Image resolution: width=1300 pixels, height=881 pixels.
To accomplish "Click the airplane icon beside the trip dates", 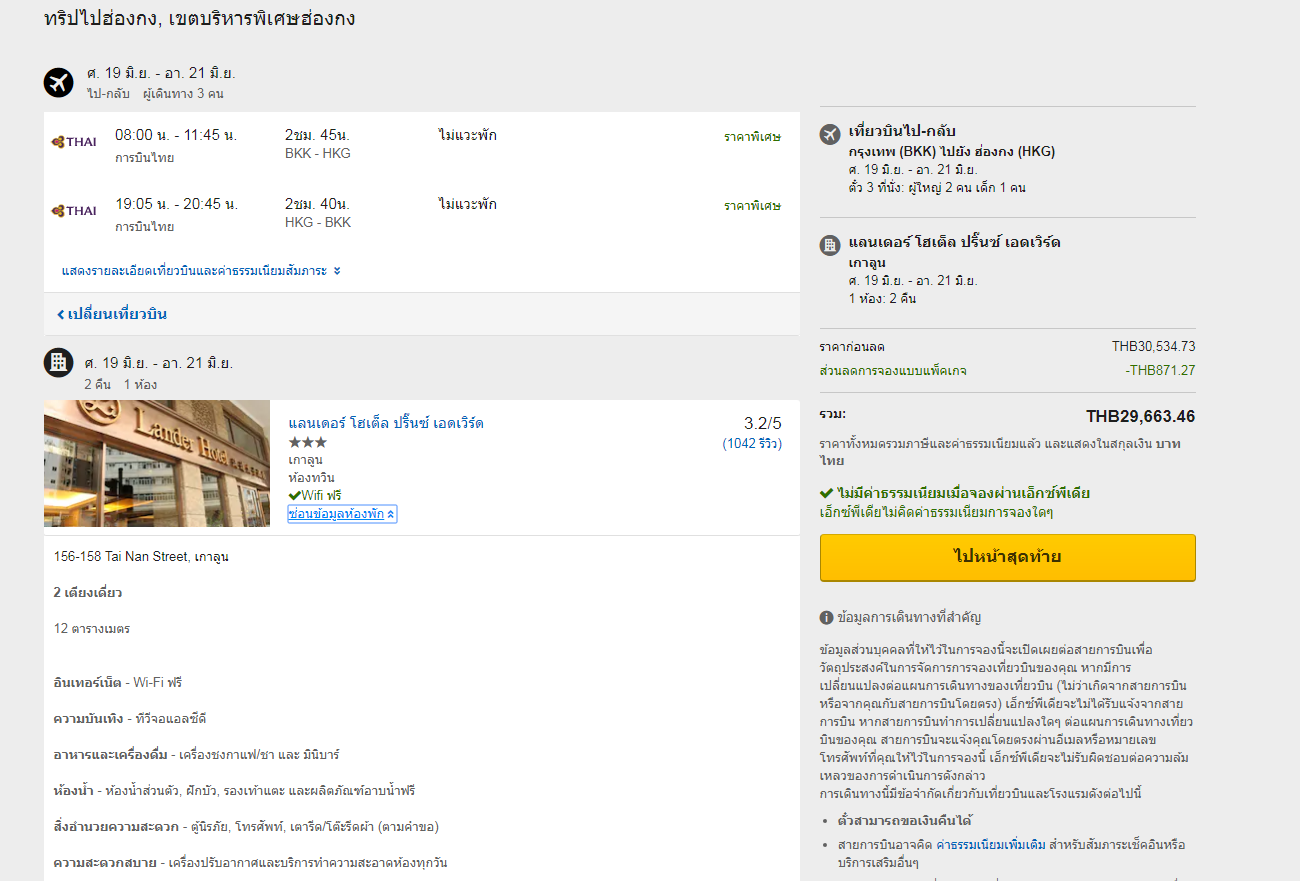I will click(x=59, y=82).
